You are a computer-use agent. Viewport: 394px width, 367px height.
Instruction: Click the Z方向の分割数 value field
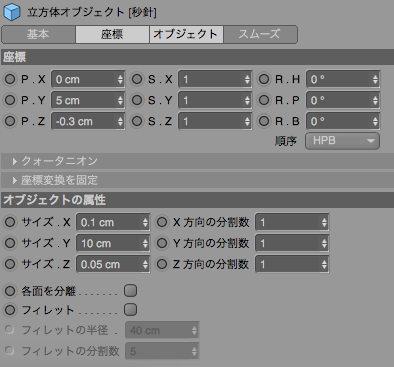click(292, 264)
